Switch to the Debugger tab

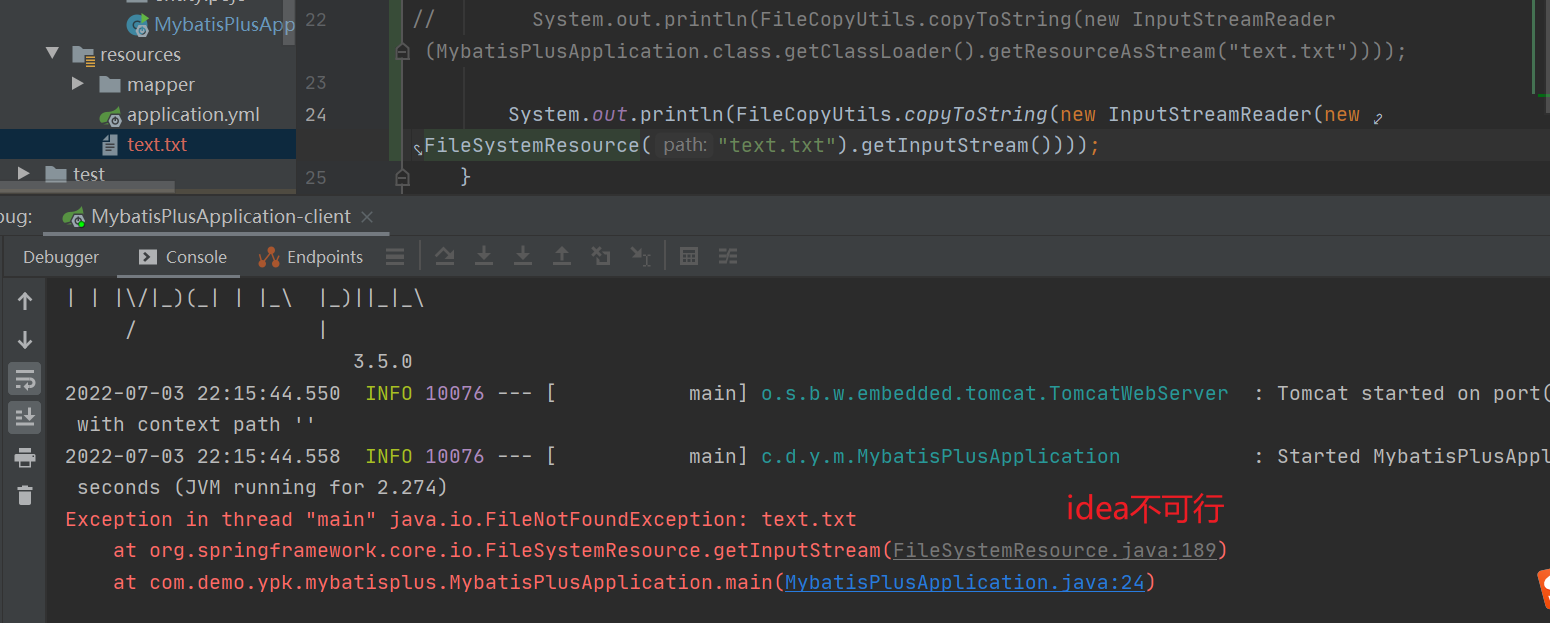(61, 257)
